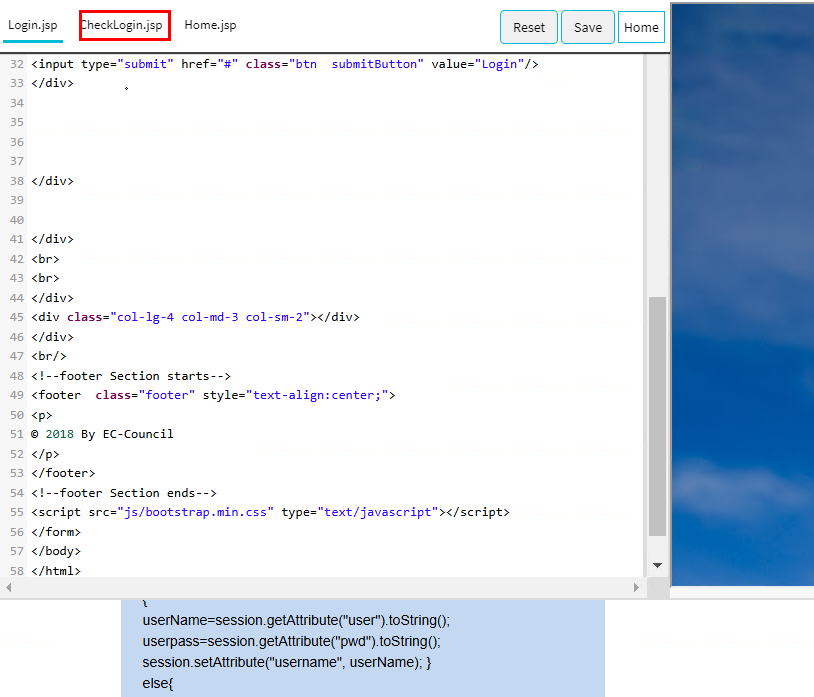
Task: Click the <br> on line 43
Action: pyautogui.click(x=45, y=278)
